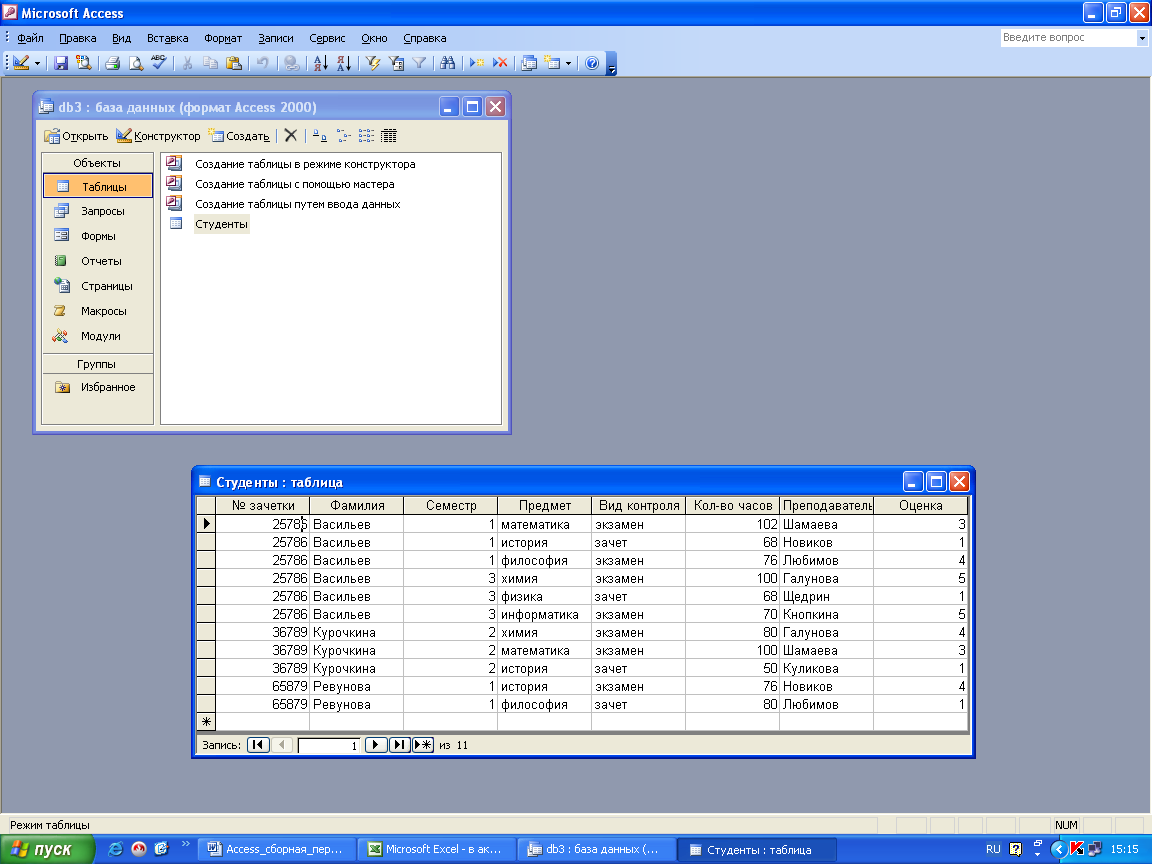Open the пуск Start button
This screenshot has width=1152, height=864.
tap(47, 849)
